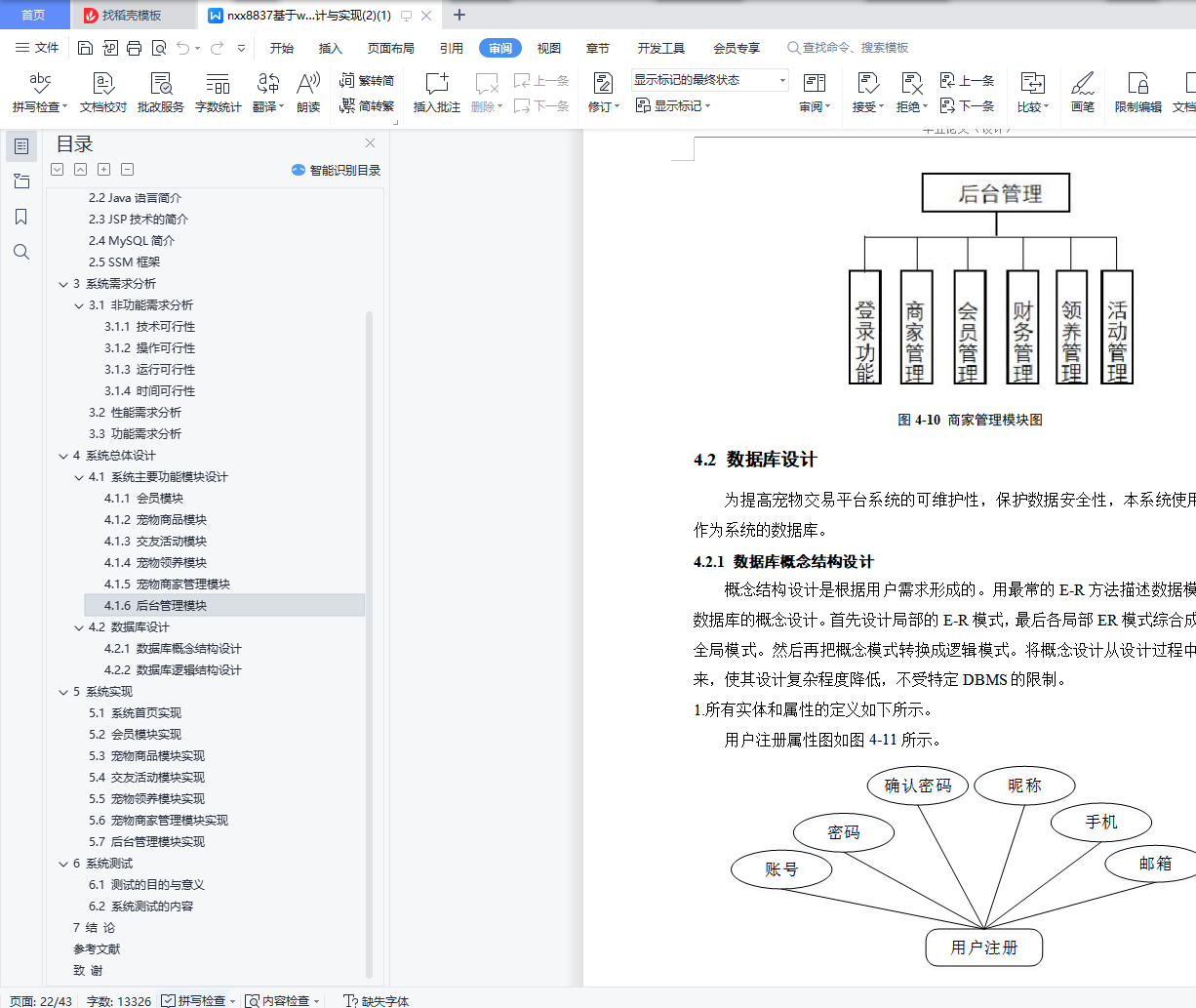The image size is (1196, 1008).
Task: Collapse section 4.1 系统主要功能模块设计
Action: (x=79, y=477)
